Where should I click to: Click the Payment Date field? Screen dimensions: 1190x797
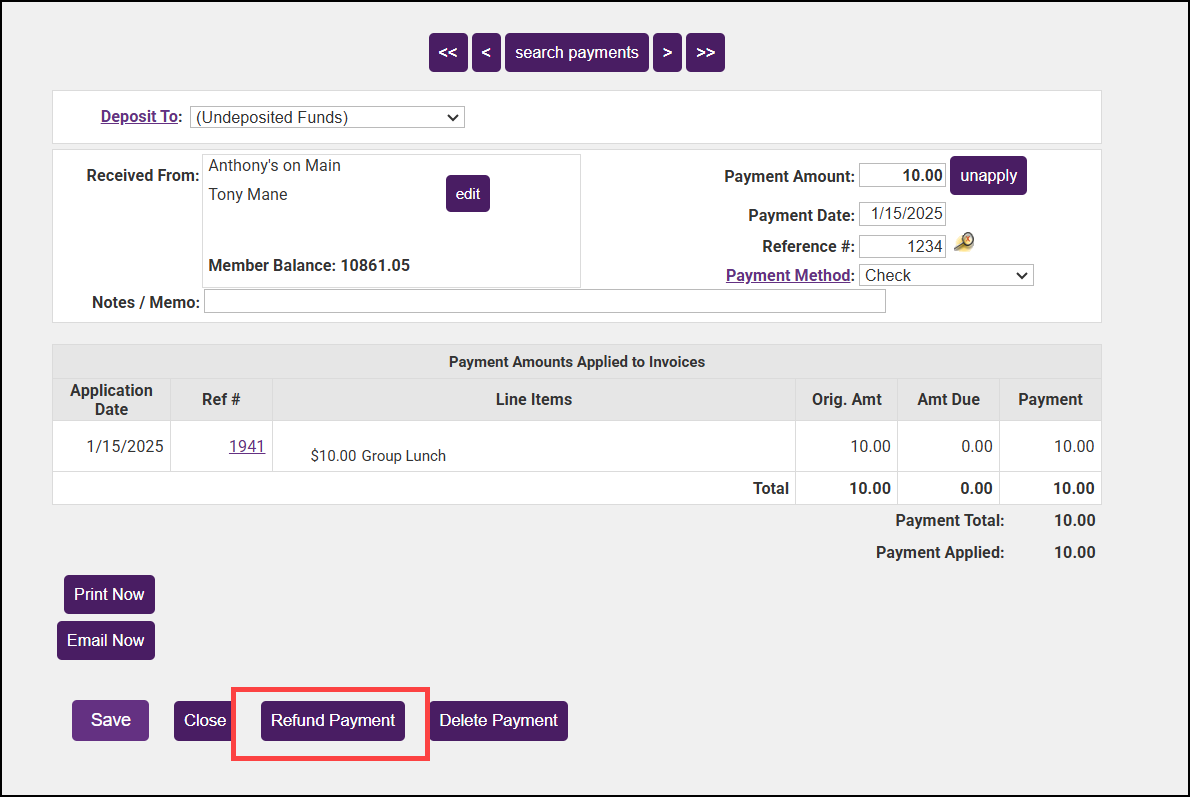pos(902,214)
